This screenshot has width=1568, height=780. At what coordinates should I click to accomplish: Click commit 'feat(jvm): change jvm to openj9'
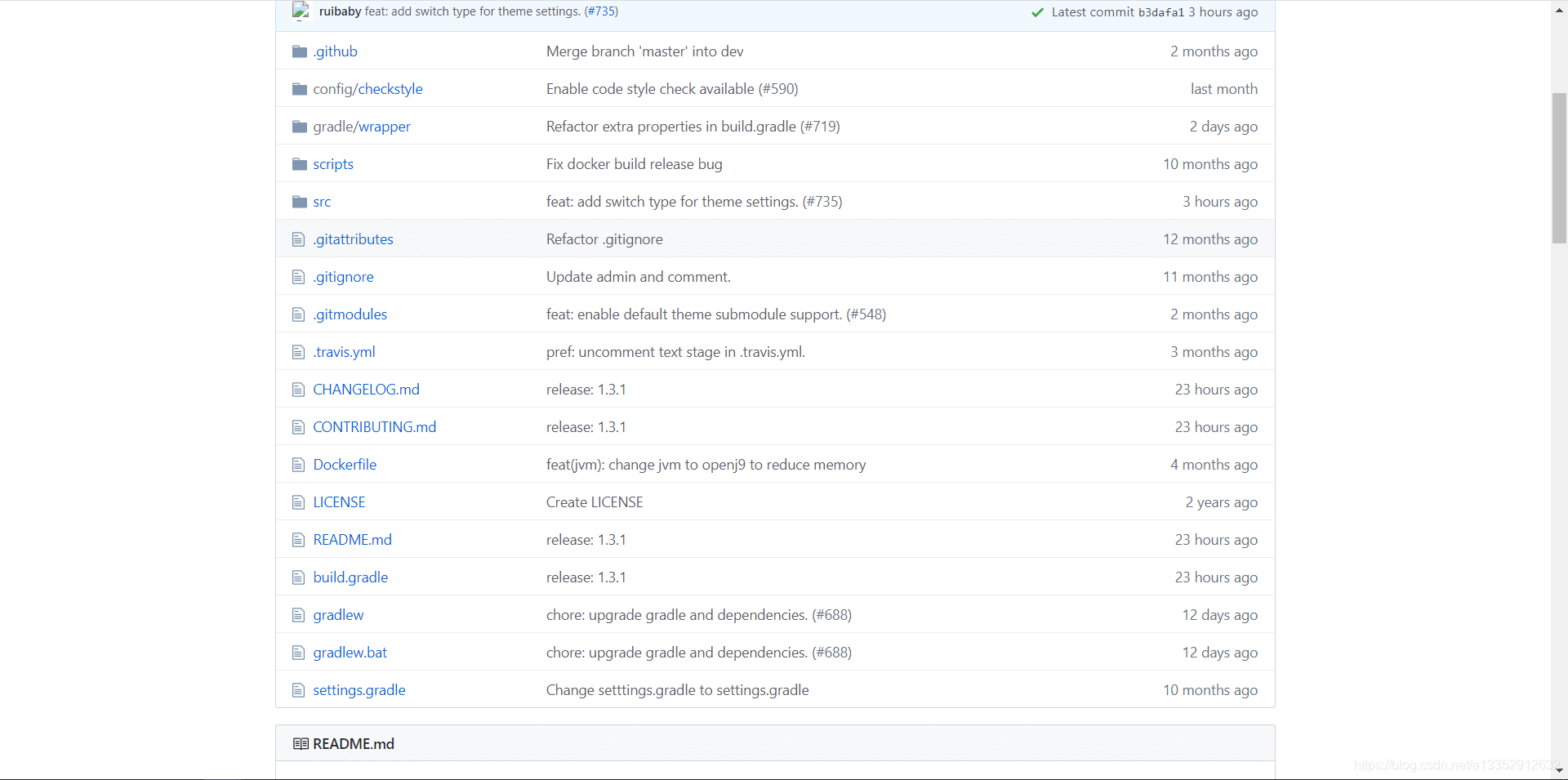pos(706,465)
